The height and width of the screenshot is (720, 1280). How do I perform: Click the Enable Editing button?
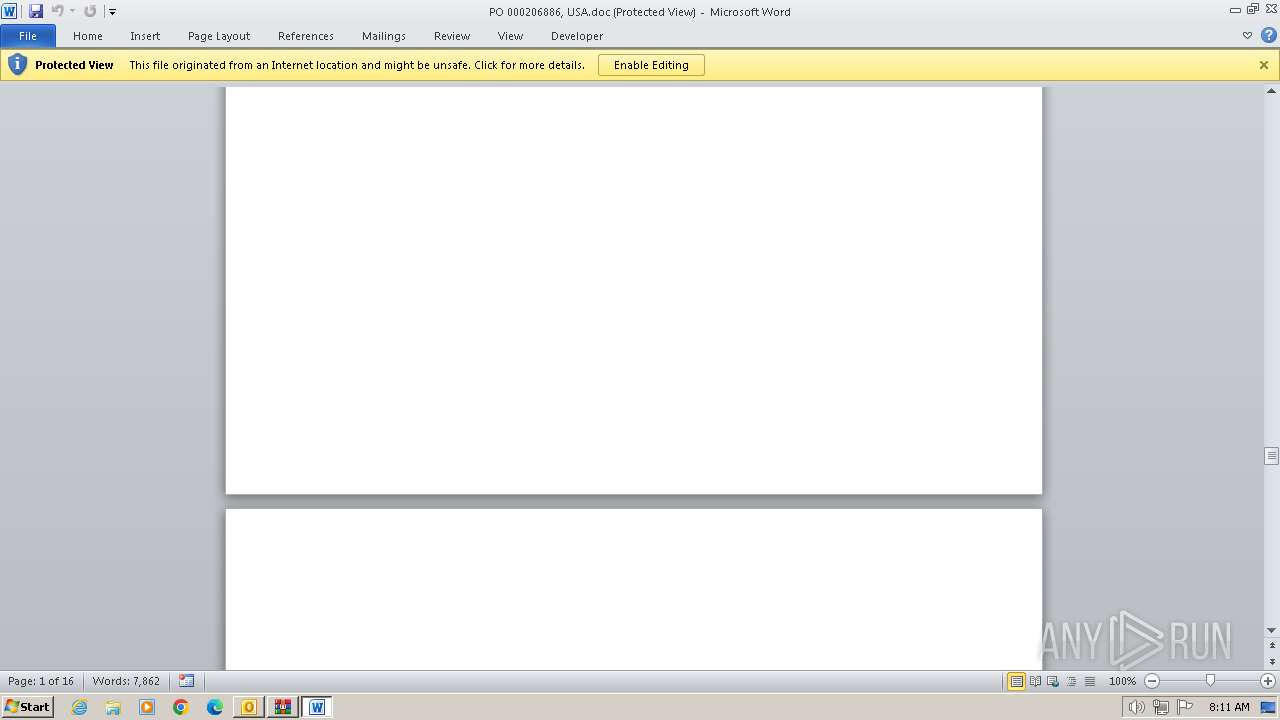651,65
